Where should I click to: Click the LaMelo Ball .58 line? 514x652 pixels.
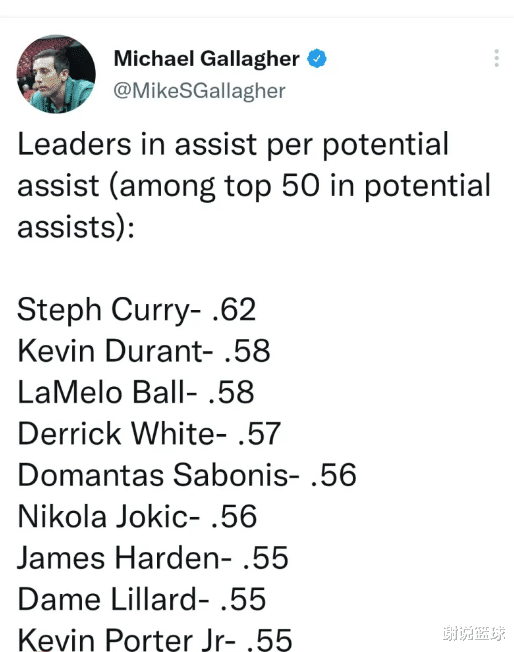point(136,392)
